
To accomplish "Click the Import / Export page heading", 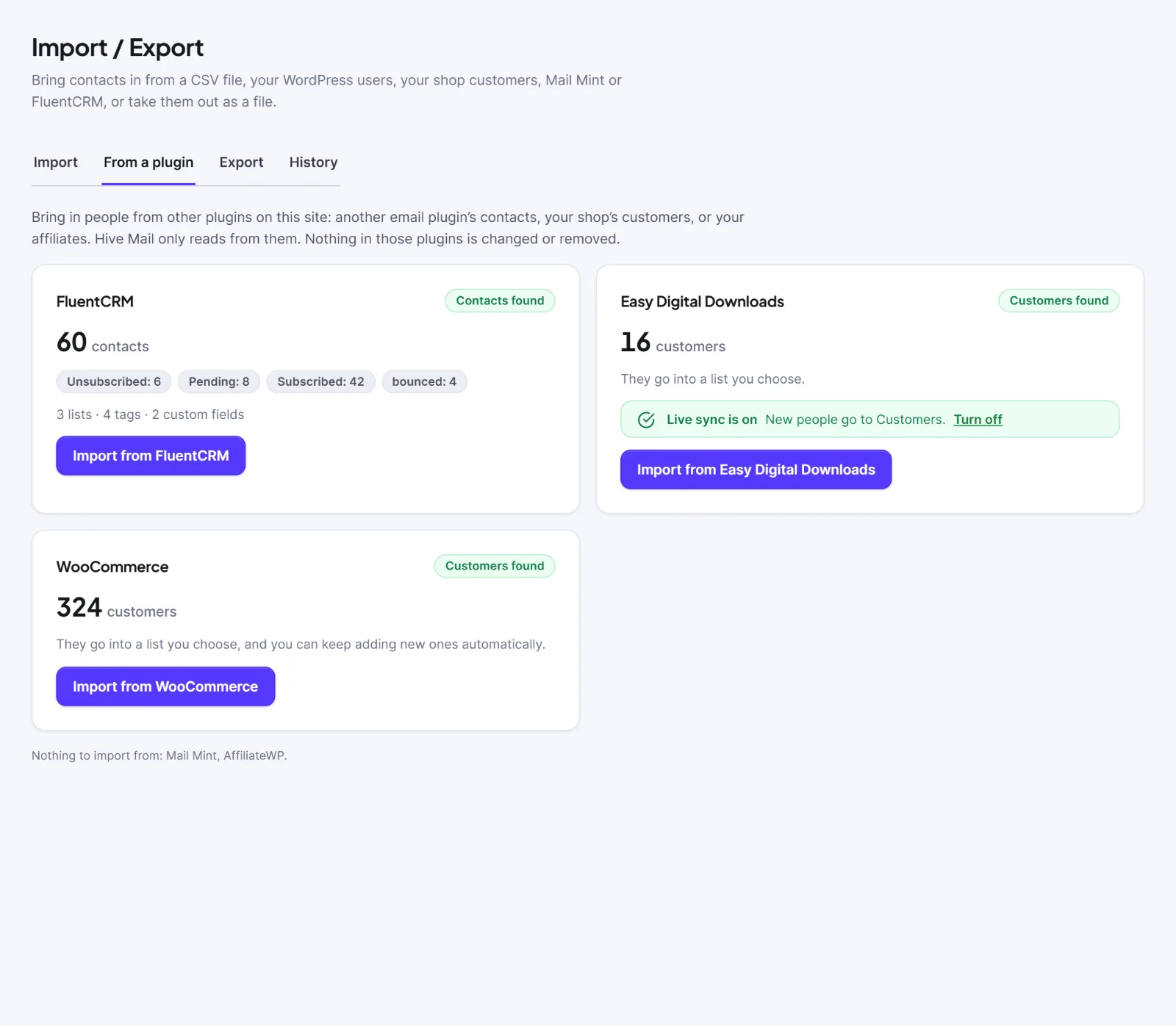I will (118, 48).
